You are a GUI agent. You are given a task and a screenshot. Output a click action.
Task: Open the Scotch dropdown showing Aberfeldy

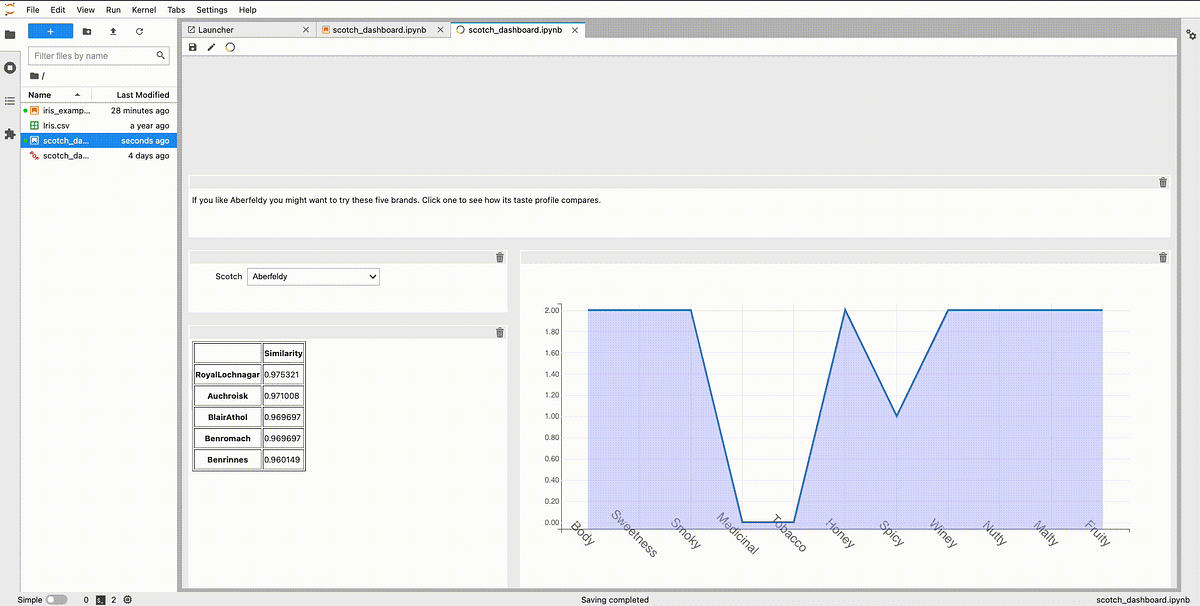(x=313, y=276)
